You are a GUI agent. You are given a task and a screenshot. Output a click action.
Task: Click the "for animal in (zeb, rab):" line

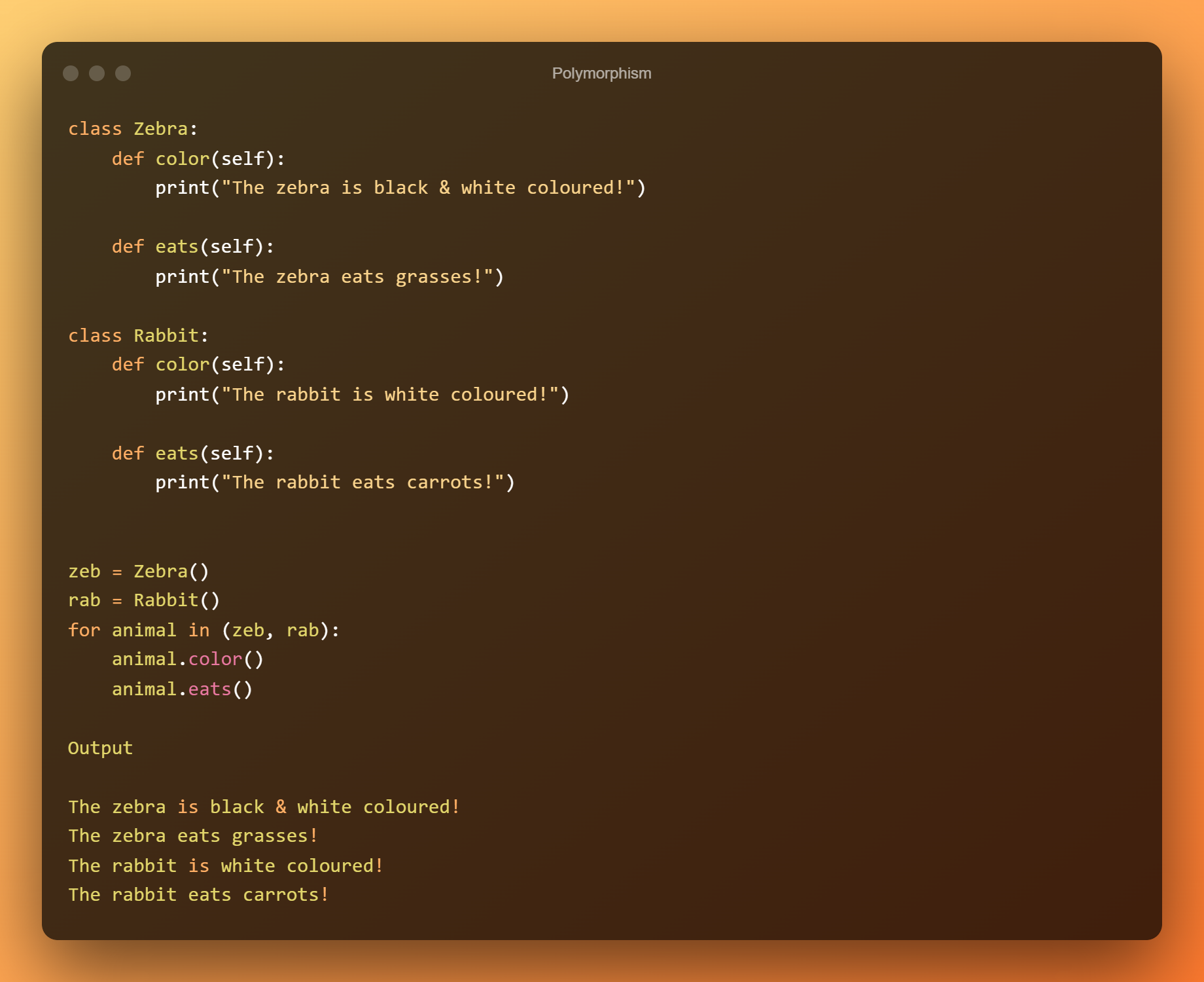pos(204,630)
